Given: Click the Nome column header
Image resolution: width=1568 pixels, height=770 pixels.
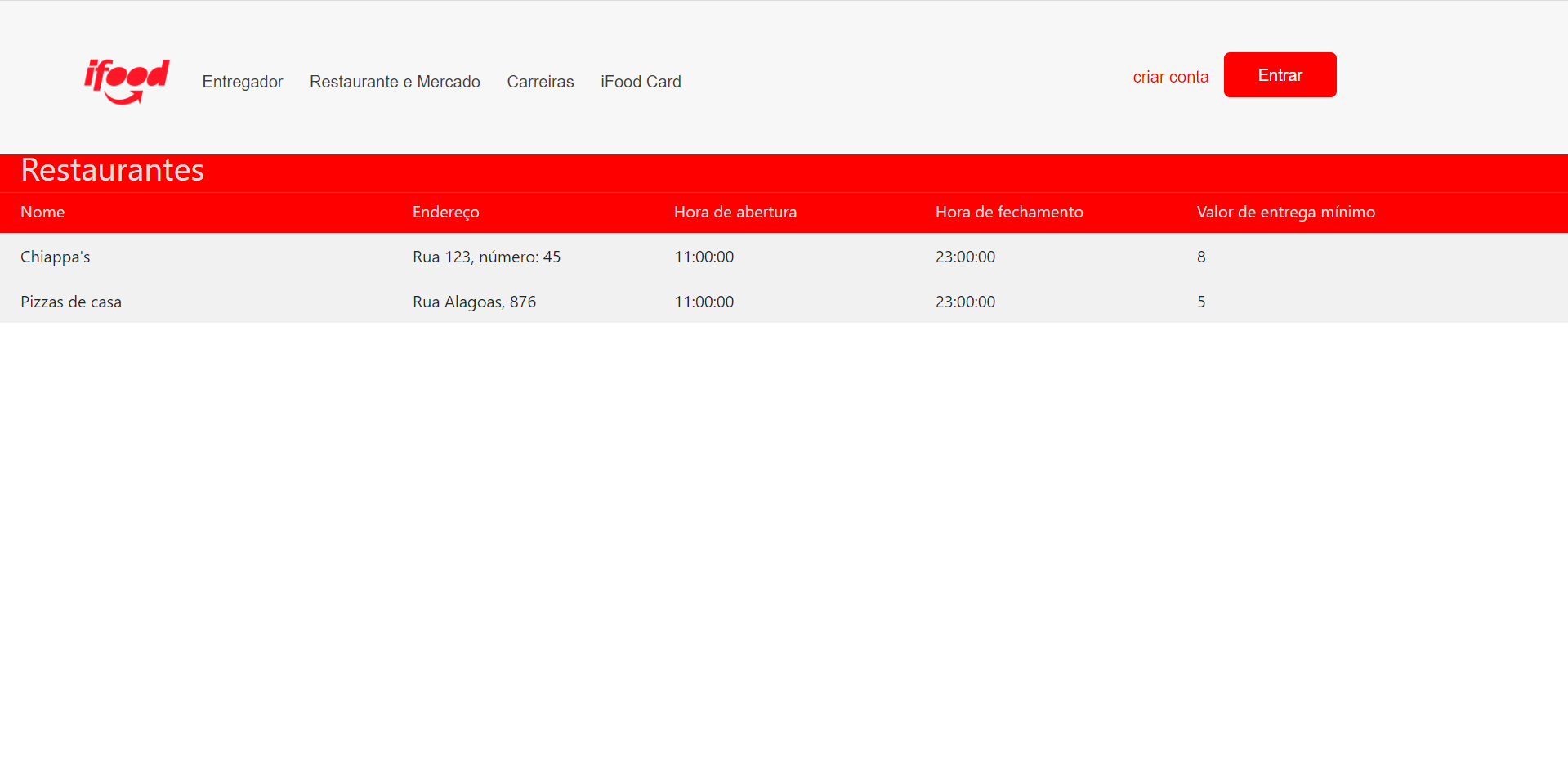Looking at the screenshot, I should pos(42,212).
